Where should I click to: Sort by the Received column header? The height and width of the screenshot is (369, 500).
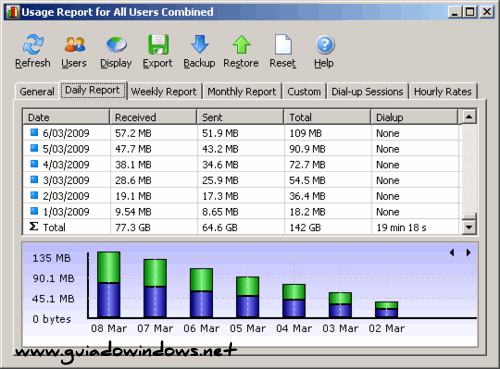[x=153, y=117]
